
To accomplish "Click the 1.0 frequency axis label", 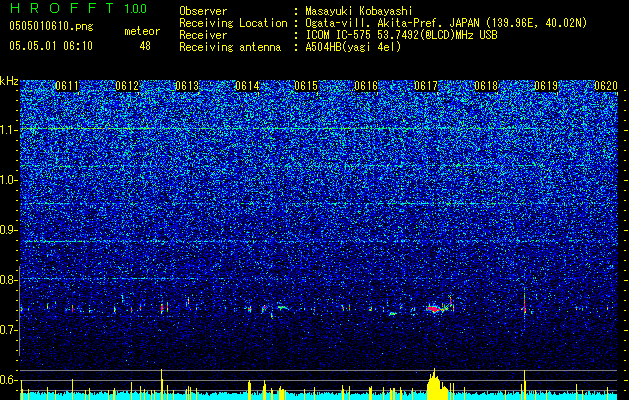I will tap(9, 180).
